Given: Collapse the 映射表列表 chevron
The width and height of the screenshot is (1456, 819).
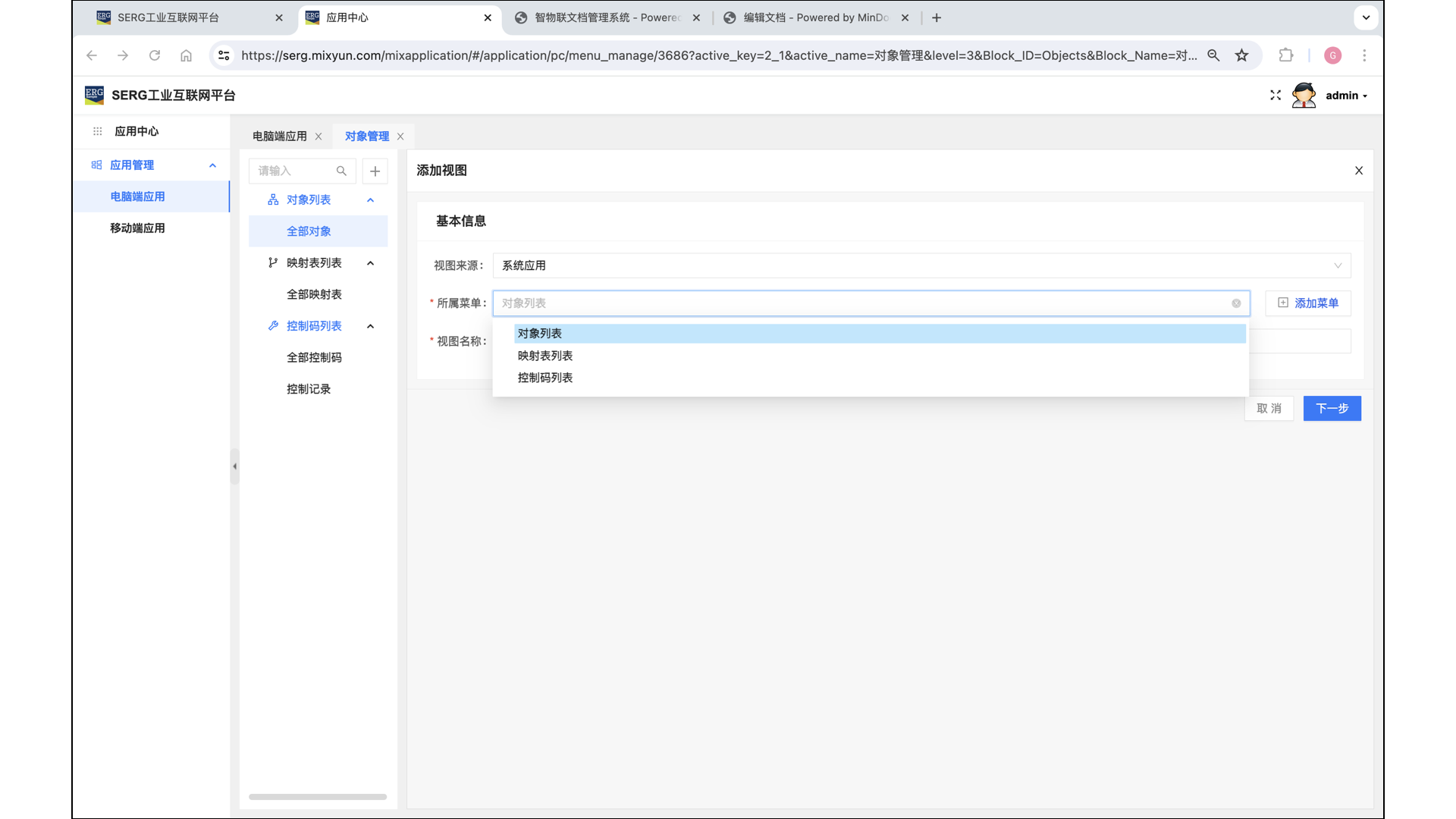Looking at the screenshot, I should [x=370, y=263].
